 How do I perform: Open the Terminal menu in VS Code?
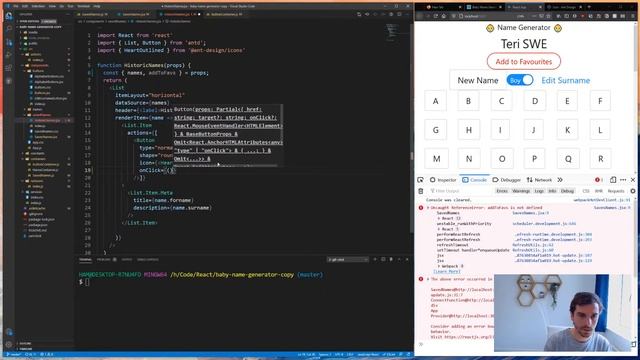83,7
